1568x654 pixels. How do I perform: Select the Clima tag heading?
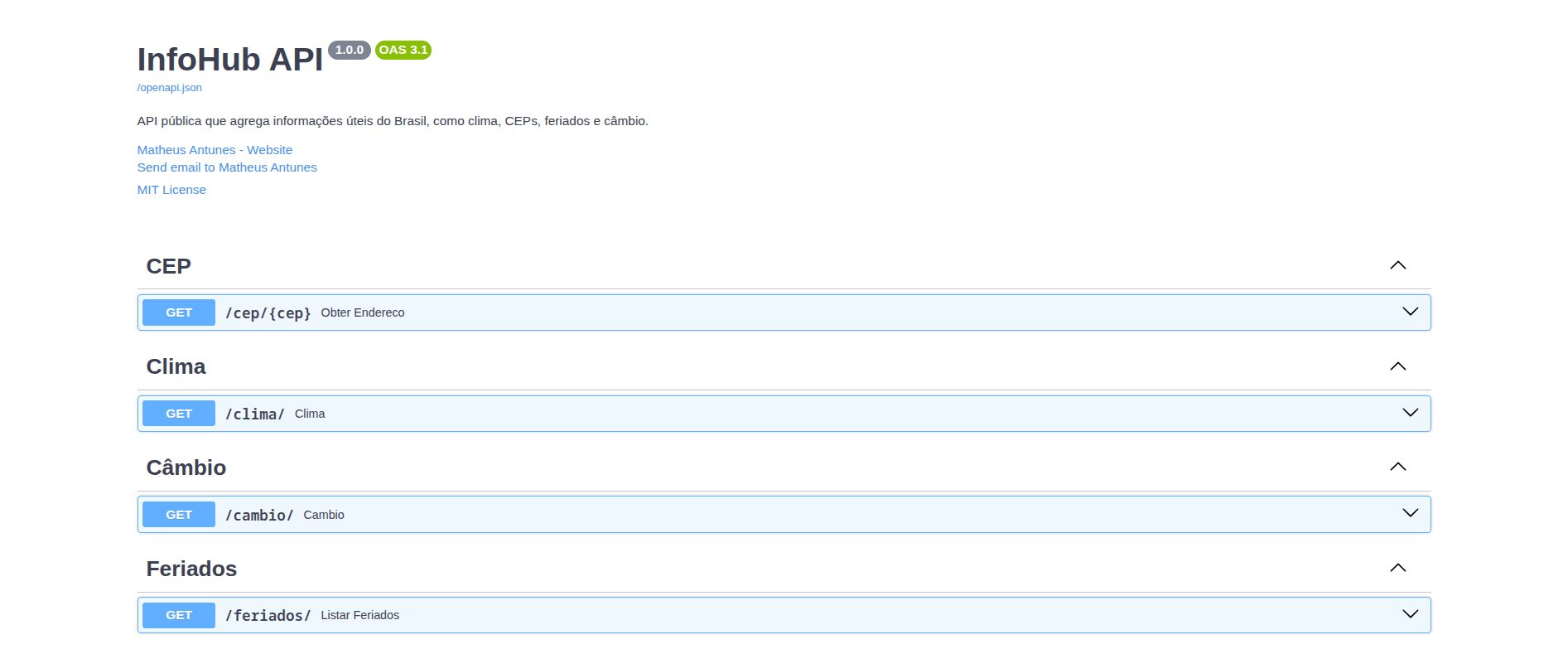pos(176,366)
